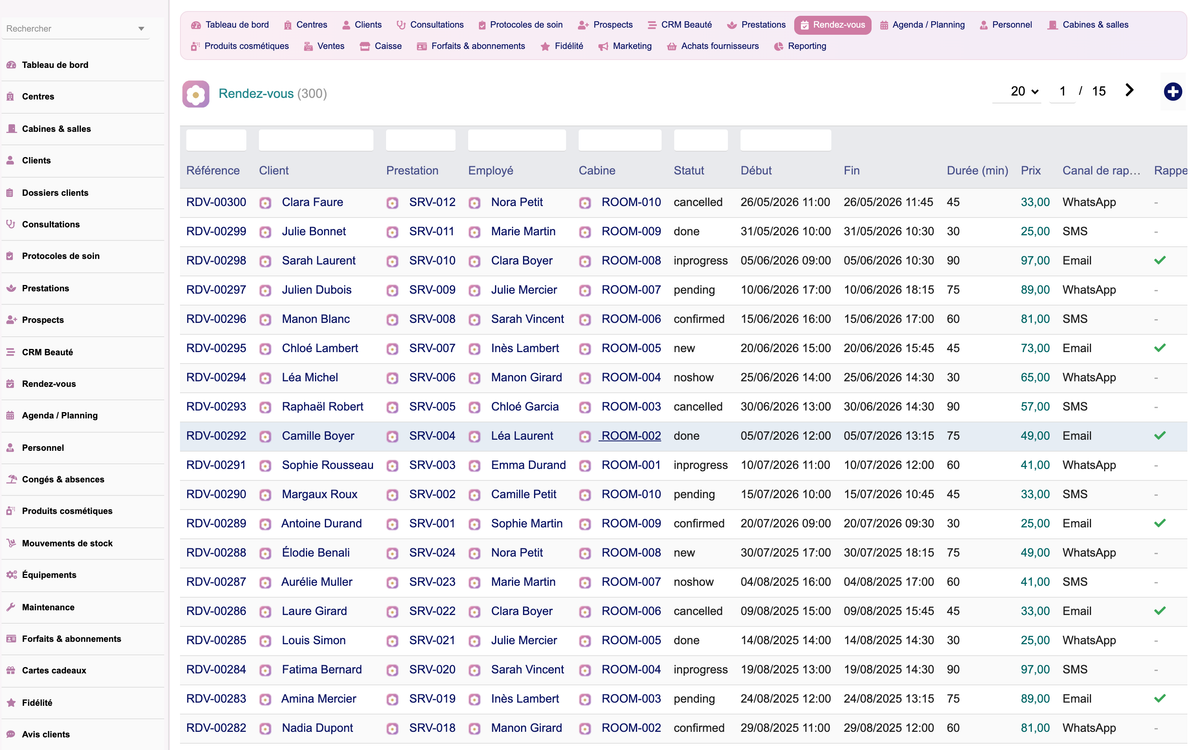Image resolution: width=1200 pixels, height=750 pixels.
Task: Open Produits cosmétiques top menu tab
Action: point(240,46)
